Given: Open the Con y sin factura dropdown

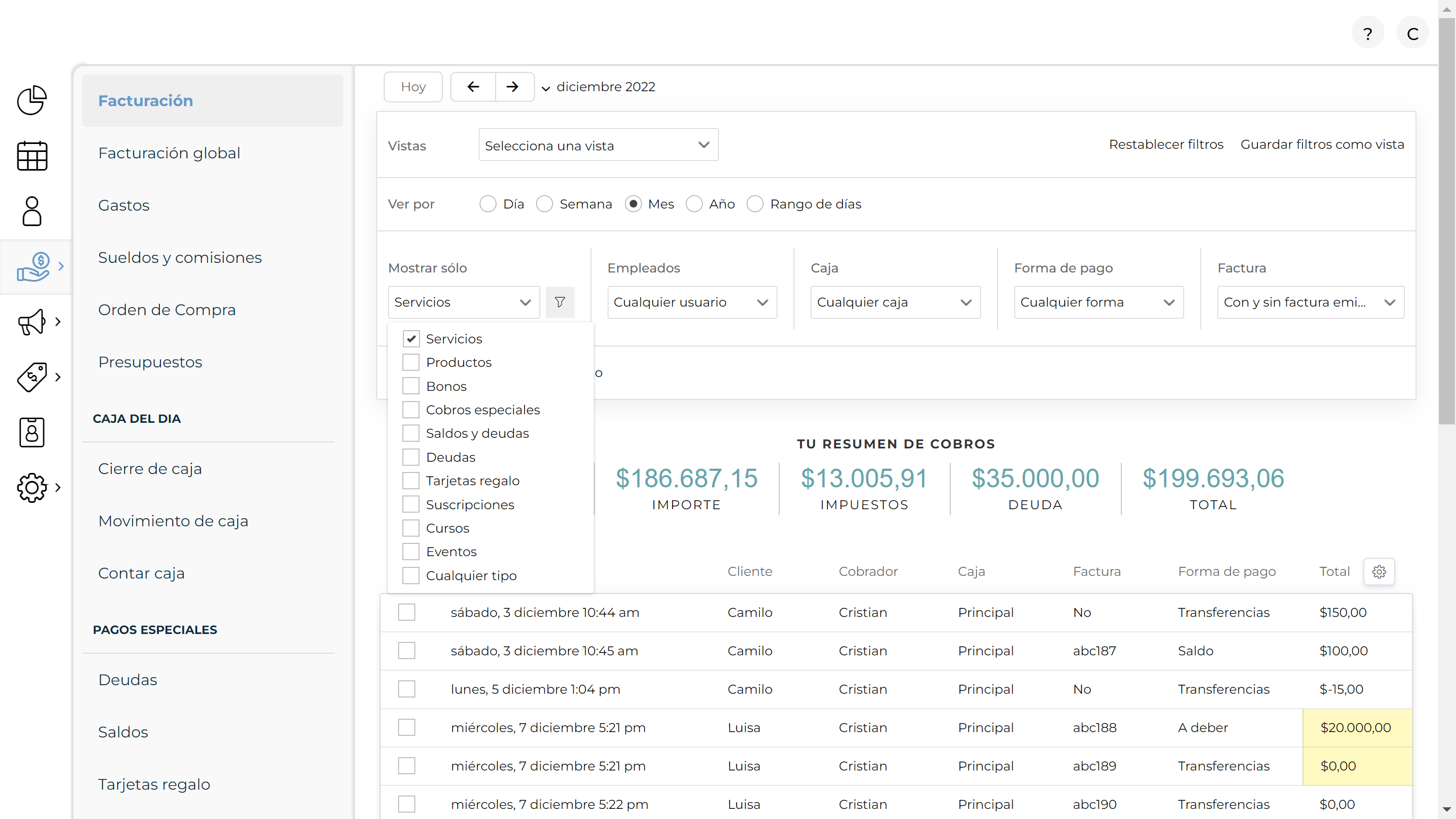Looking at the screenshot, I should [x=1310, y=302].
